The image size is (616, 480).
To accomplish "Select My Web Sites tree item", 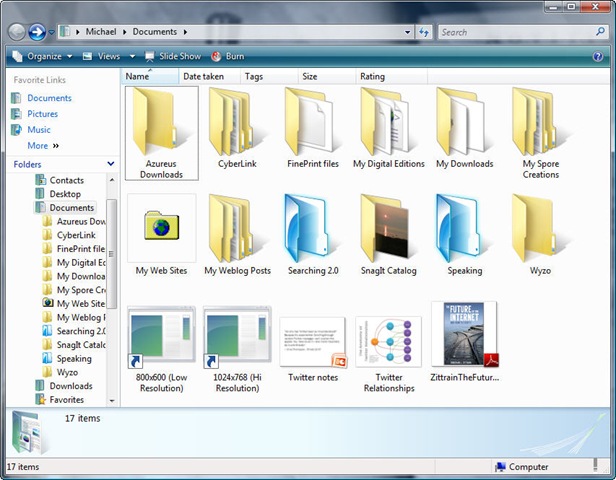I will [74, 304].
